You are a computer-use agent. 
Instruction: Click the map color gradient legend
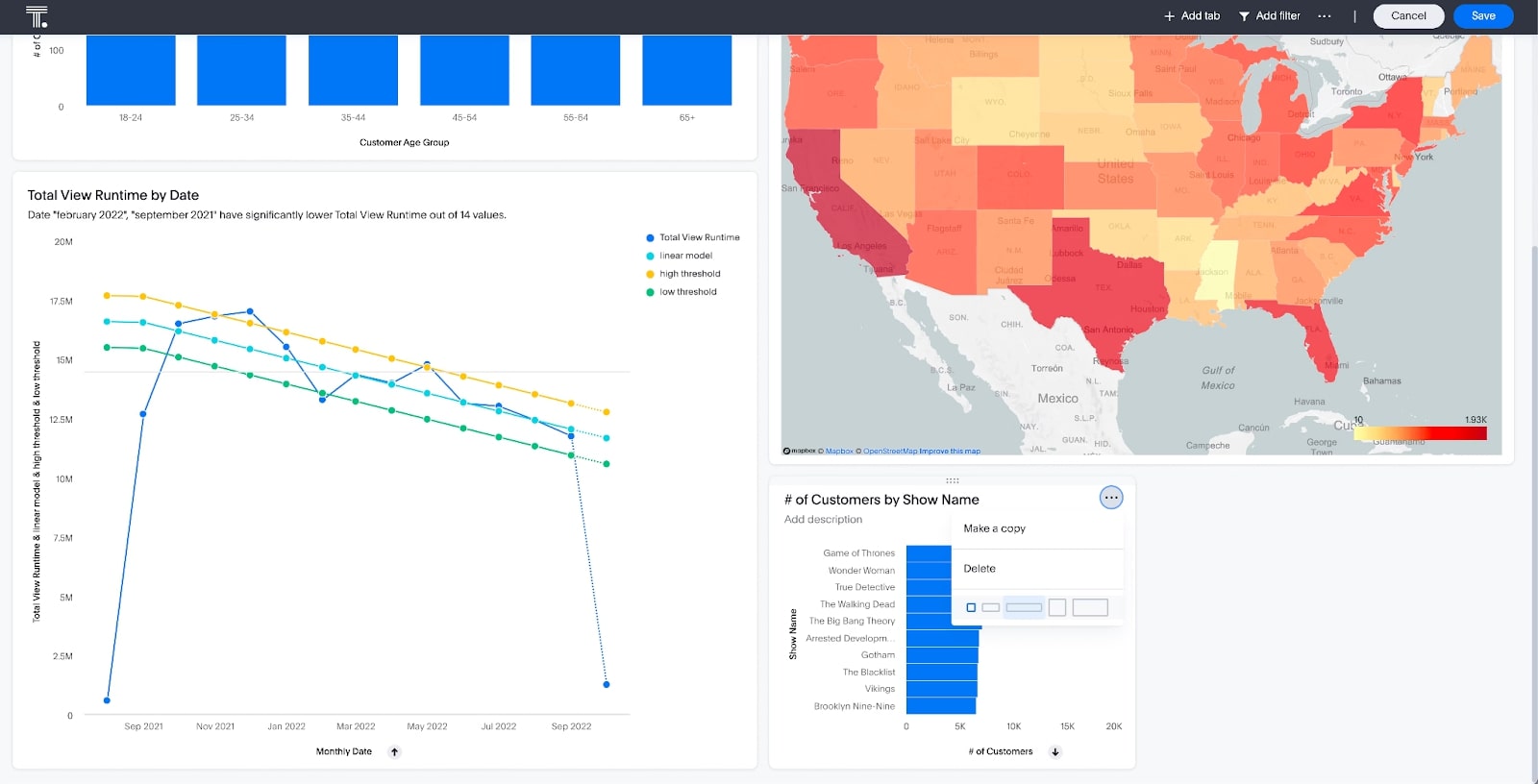pyautogui.click(x=1420, y=433)
